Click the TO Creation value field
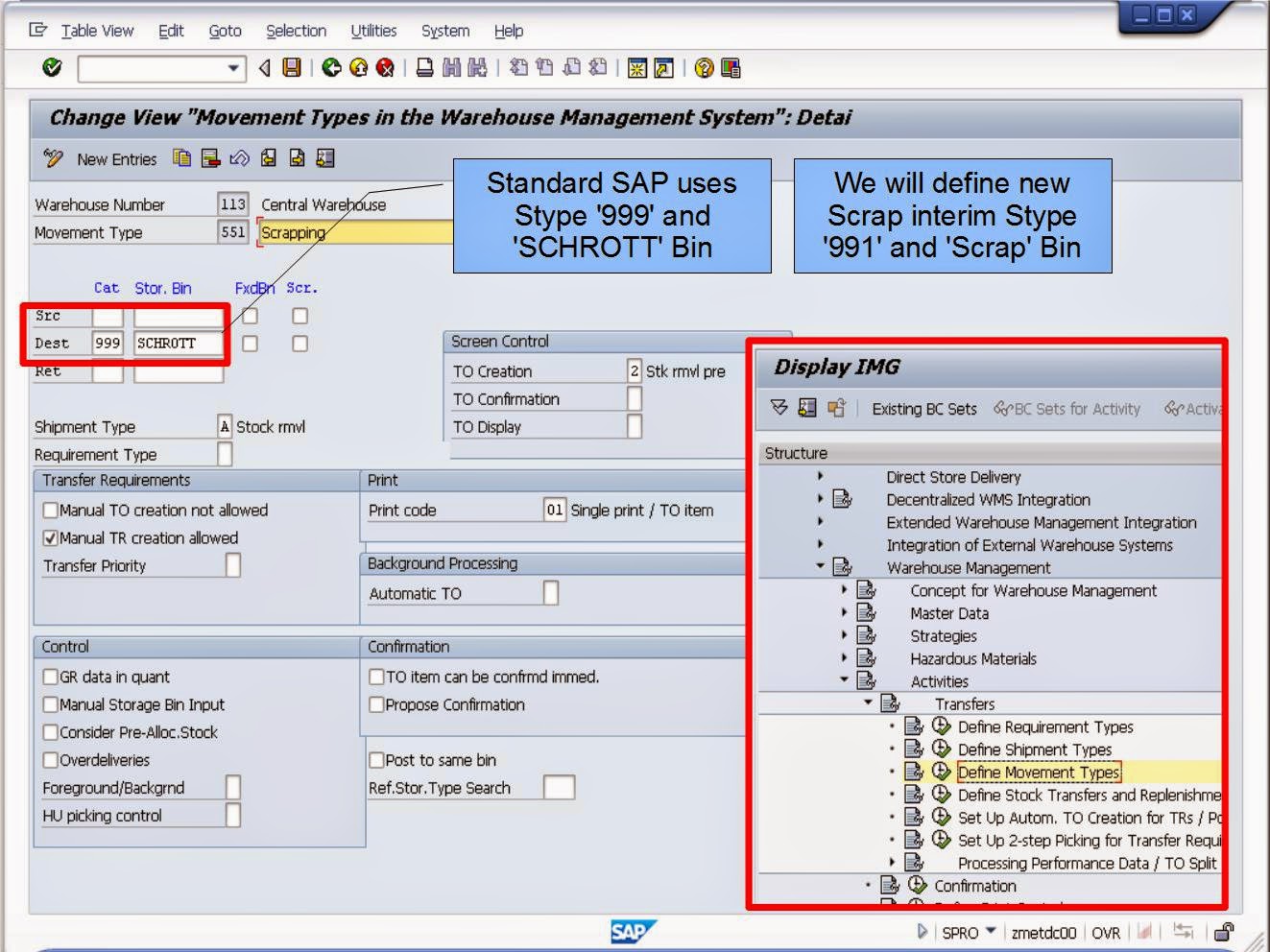 635,370
